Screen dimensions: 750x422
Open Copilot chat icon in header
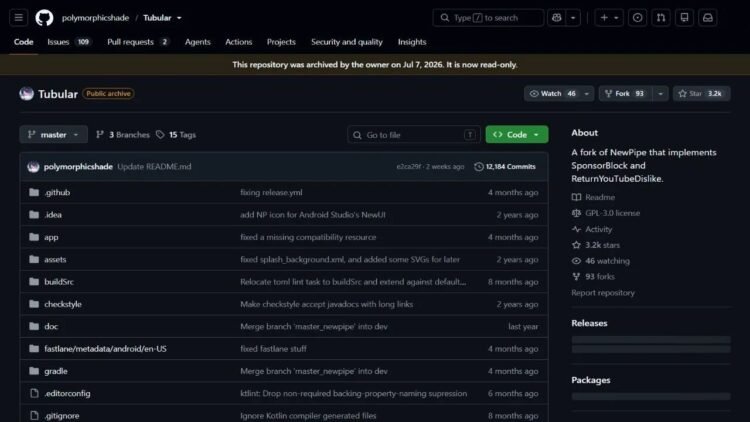coord(556,18)
